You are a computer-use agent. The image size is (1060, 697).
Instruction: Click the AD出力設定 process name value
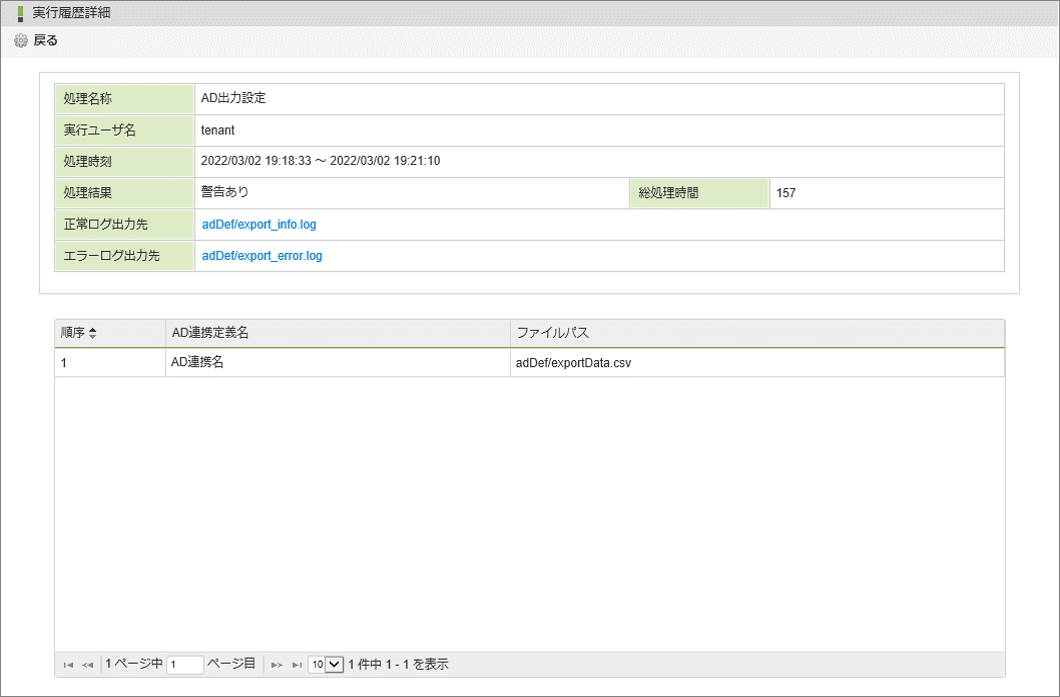point(233,99)
